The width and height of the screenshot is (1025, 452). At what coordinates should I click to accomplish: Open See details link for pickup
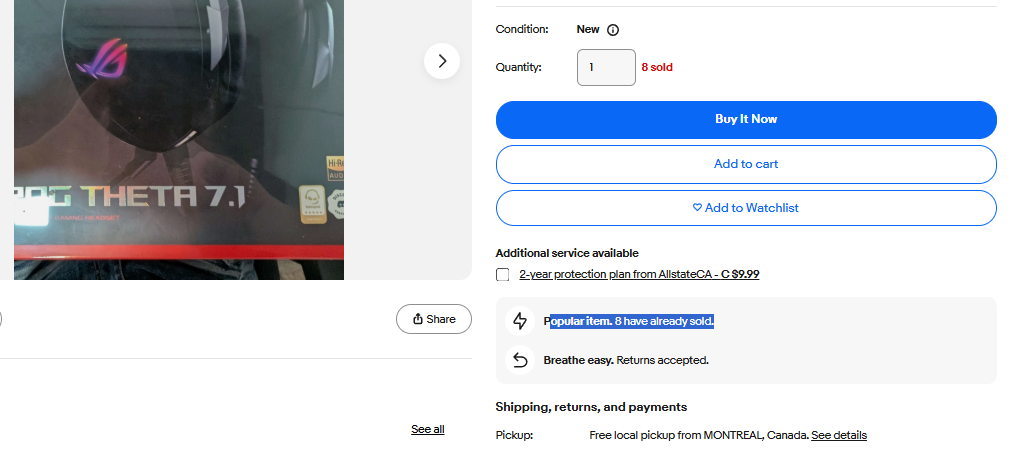pos(839,435)
